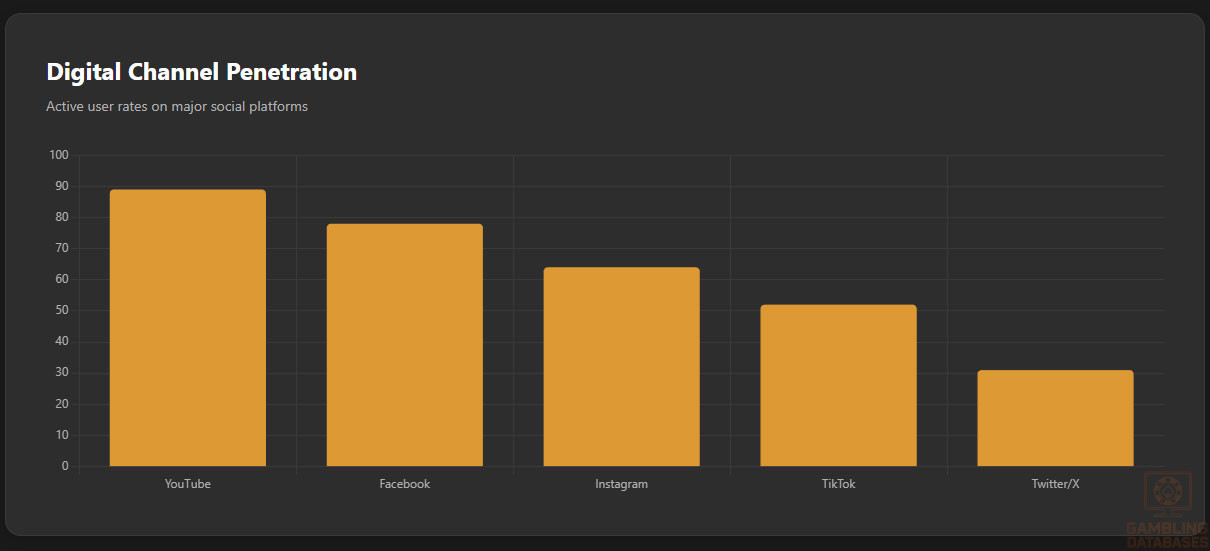Click the 50 tick label on y-axis

point(61,310)
